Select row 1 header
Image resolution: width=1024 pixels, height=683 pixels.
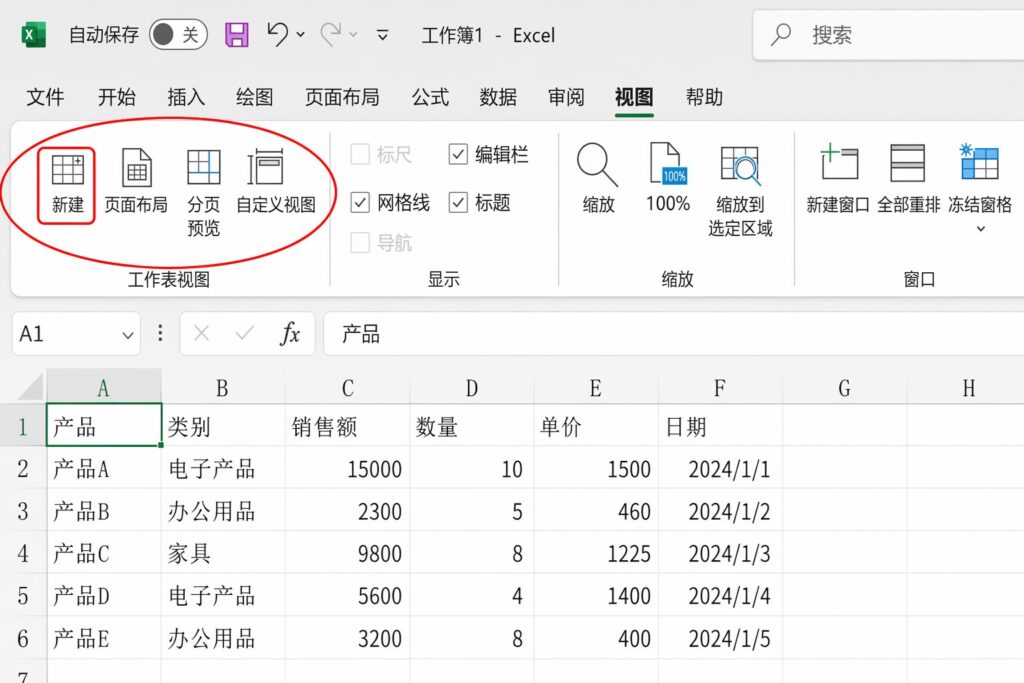[x=23, y=426]
